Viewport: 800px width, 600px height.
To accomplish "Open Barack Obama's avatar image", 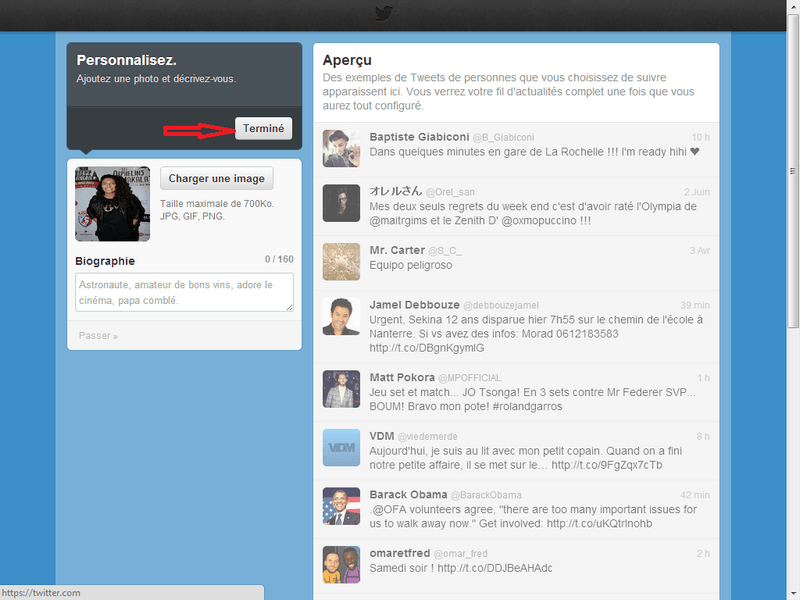I will coord(341,506).
